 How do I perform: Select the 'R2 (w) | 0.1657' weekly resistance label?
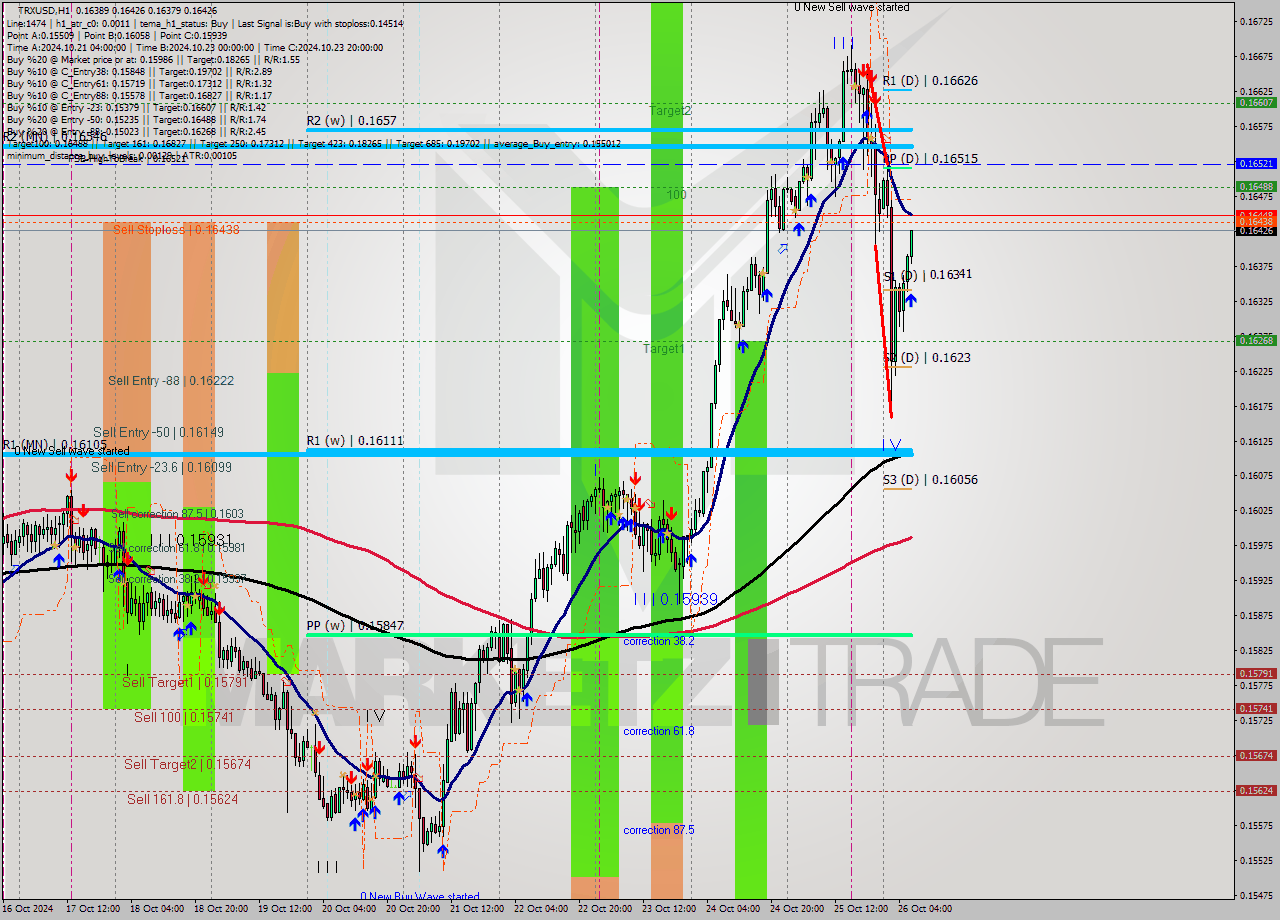coord(351,120)
